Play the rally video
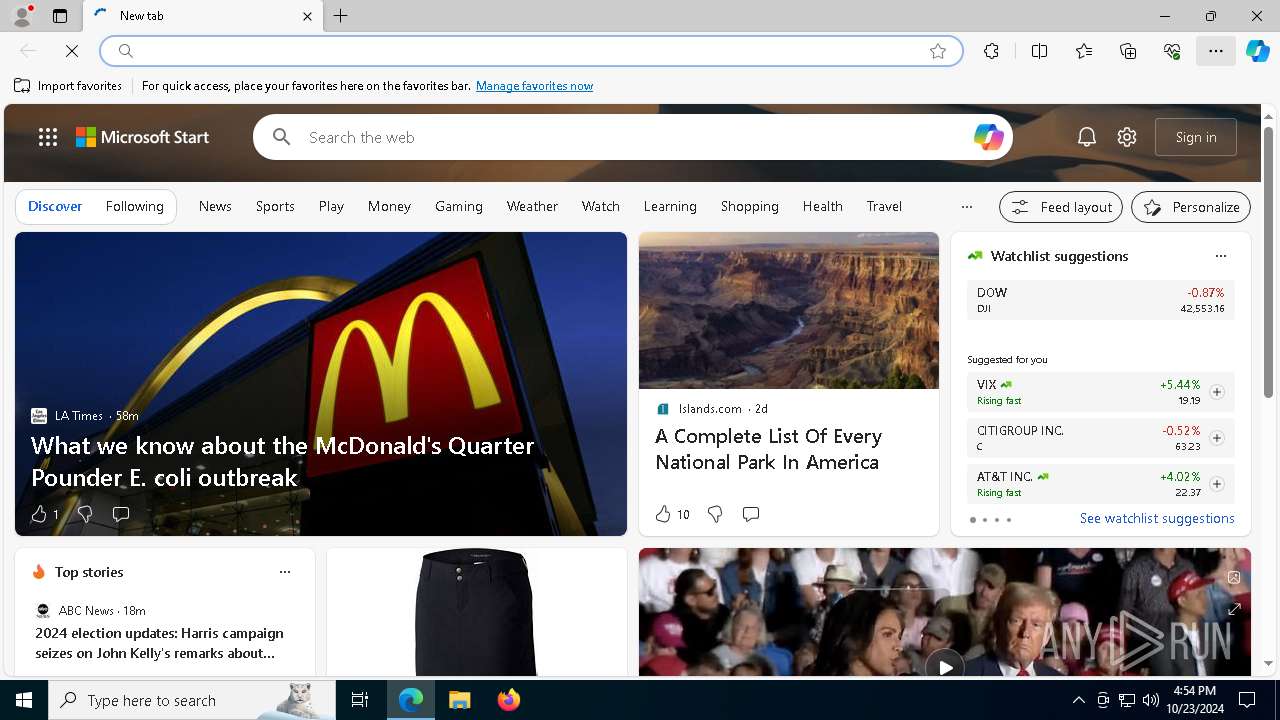The image size is (1280, 720). (944, 666)
